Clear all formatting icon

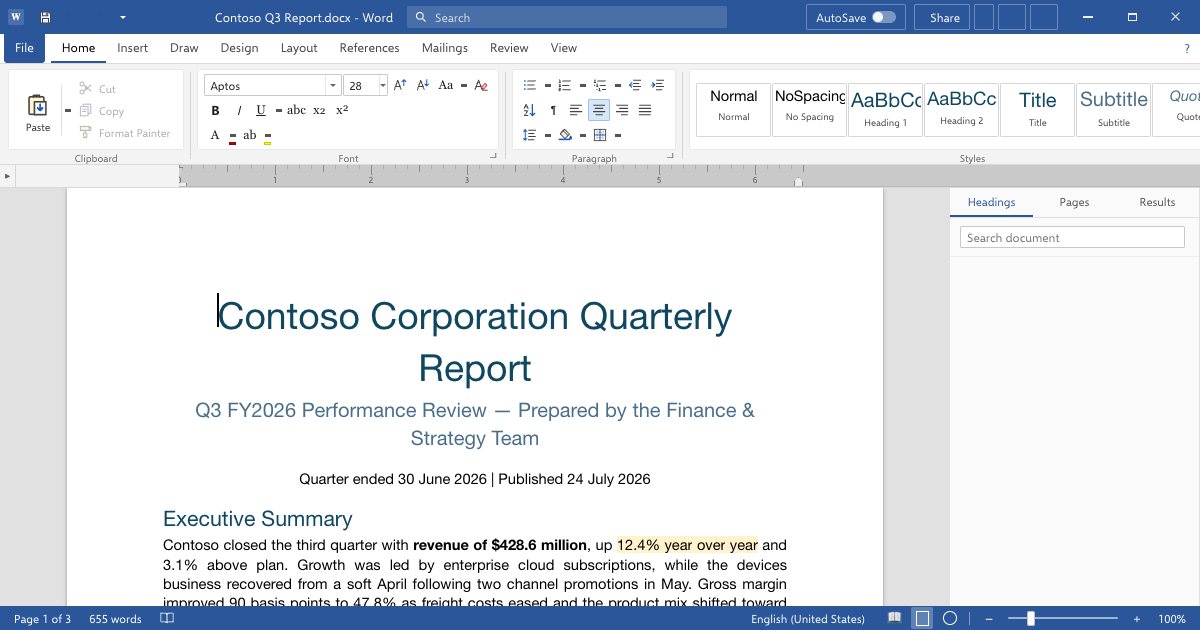coord(481,85)
